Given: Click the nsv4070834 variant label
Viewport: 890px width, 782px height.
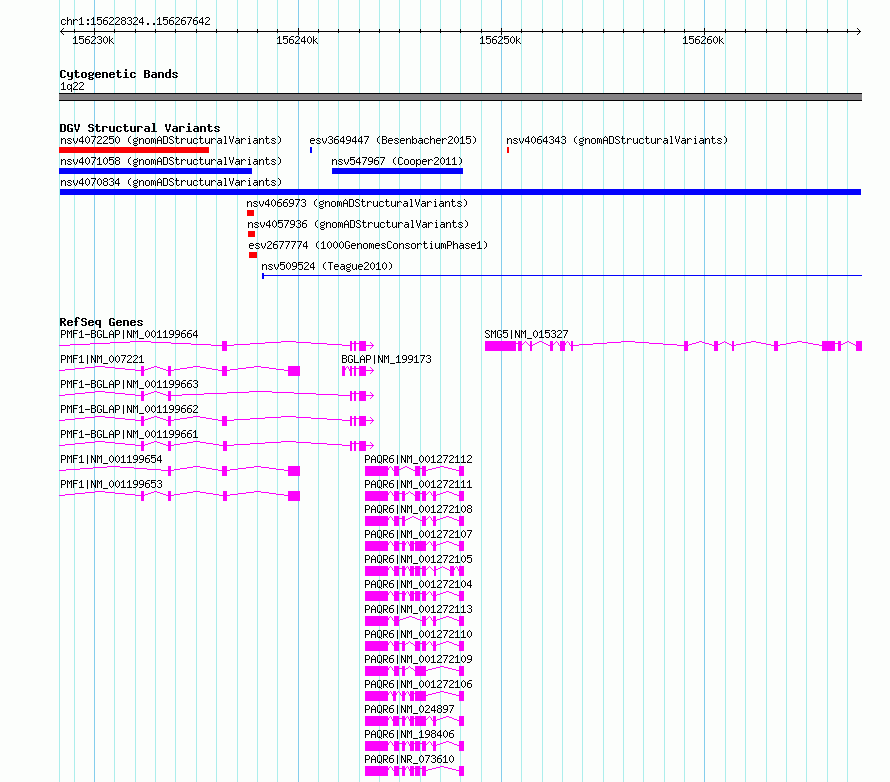Looking at the screenshot, I should coord(171,182).
